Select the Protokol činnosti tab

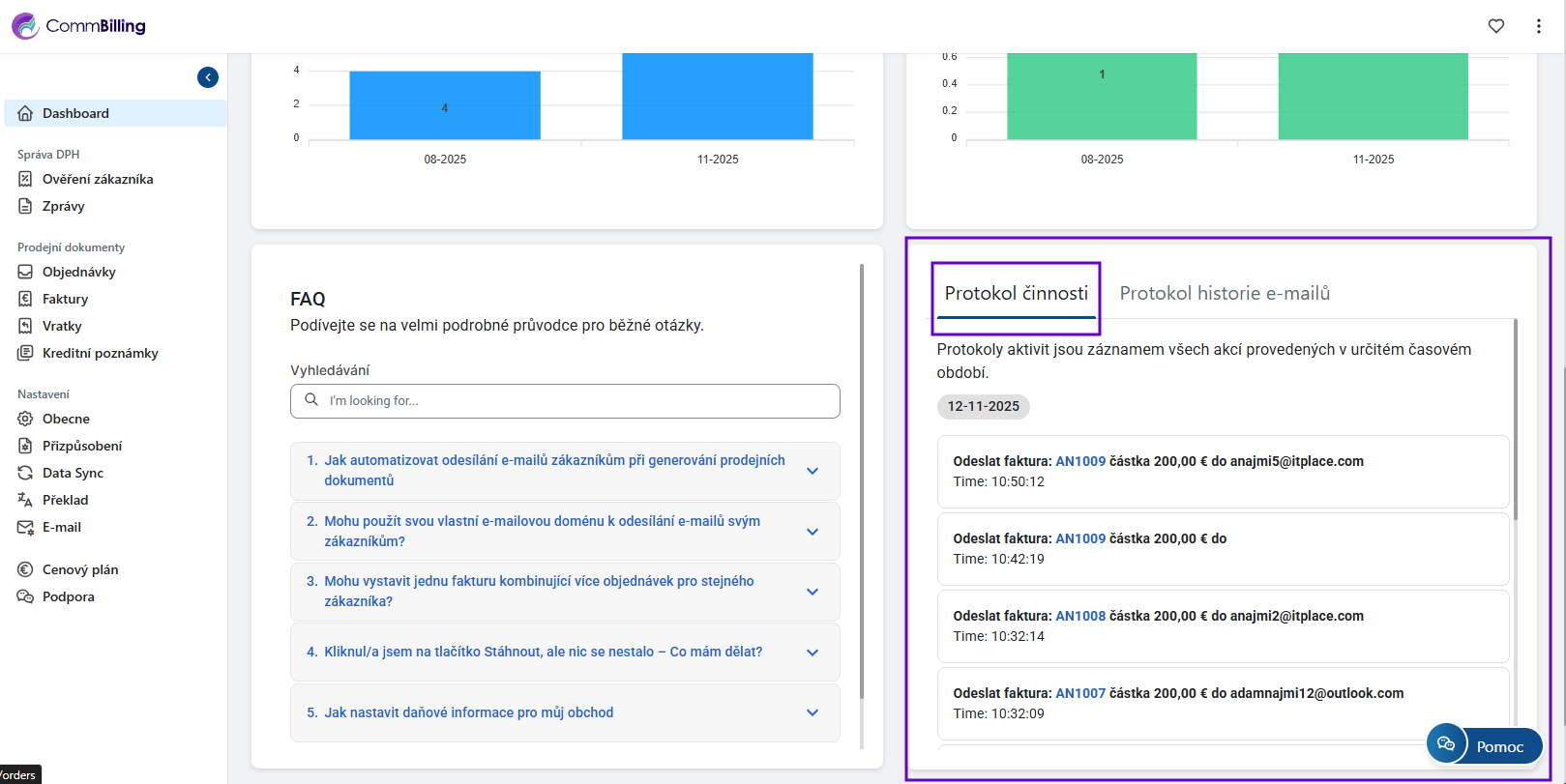pyautogui.click(x=1016, y=293)
